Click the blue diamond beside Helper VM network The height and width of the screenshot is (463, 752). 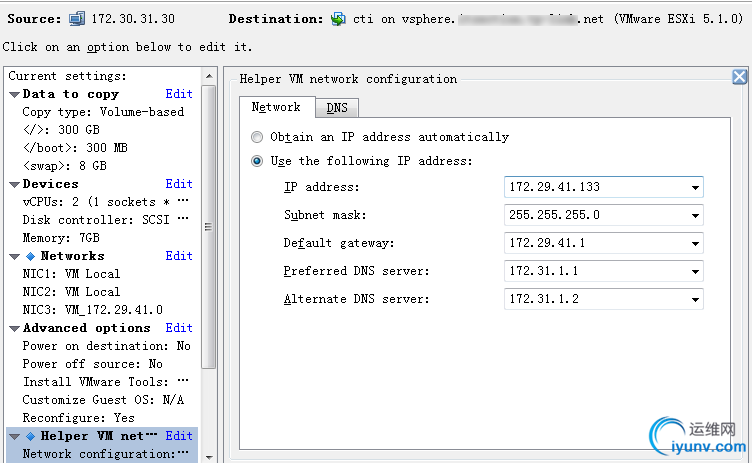click(x=30, y=436)
